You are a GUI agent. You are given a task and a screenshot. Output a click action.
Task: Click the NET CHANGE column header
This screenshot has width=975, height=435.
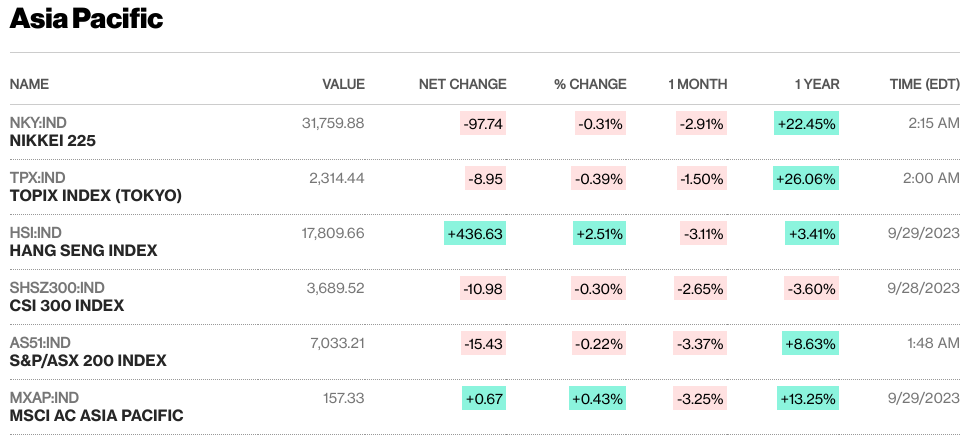462,84
